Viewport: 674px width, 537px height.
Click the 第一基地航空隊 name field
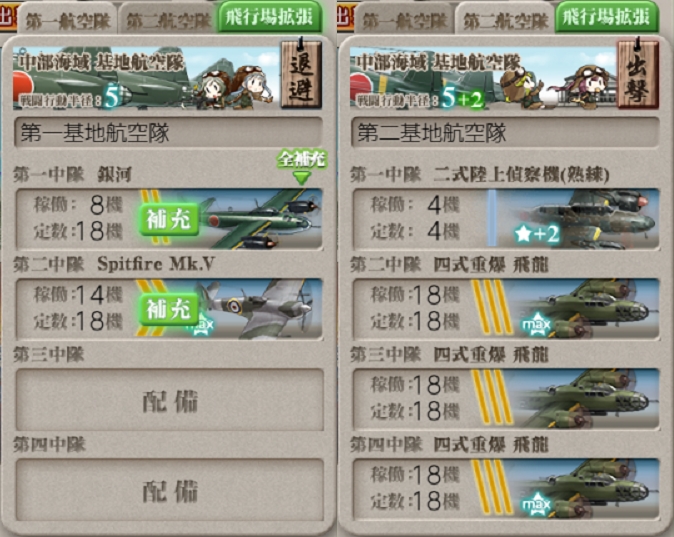pyautogui.click(x=168, y=132)
